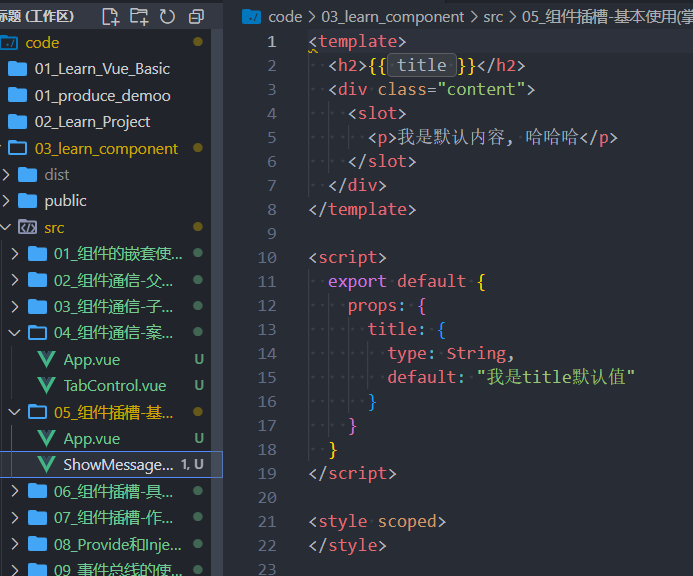Click the 1, U badge on ShowMessage row
Image resolution: width=693 pixels, height=576 pixels.
tap(192, 464)
